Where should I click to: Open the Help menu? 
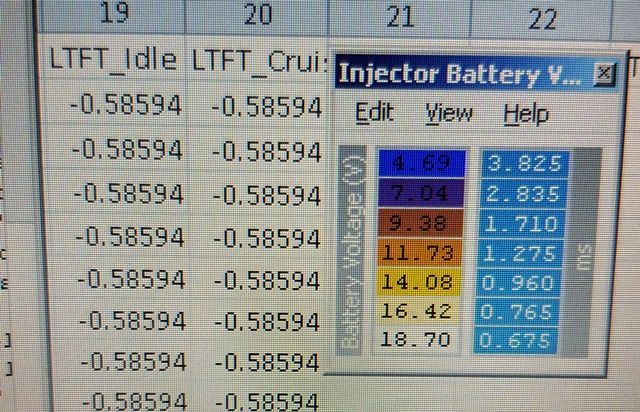tap(525, 113)
